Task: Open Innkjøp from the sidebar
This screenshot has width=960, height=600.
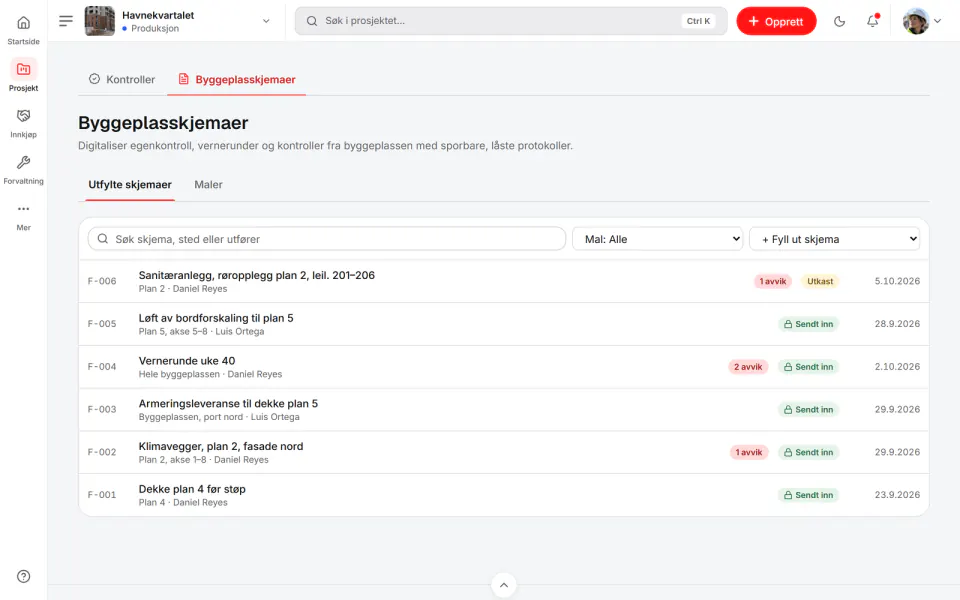Action: coord(23,122)
